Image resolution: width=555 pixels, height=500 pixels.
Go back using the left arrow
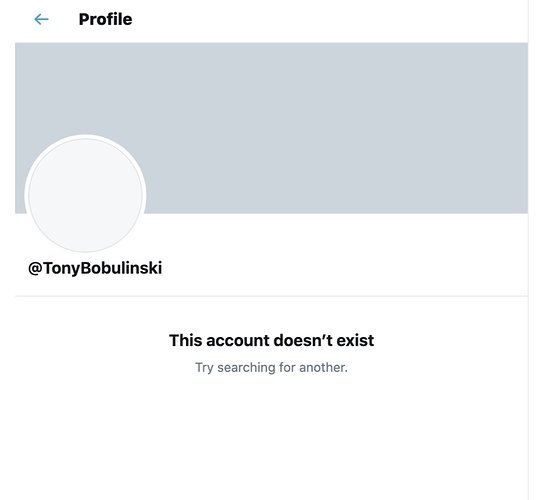pyautogui.click(x=41, y=19)
